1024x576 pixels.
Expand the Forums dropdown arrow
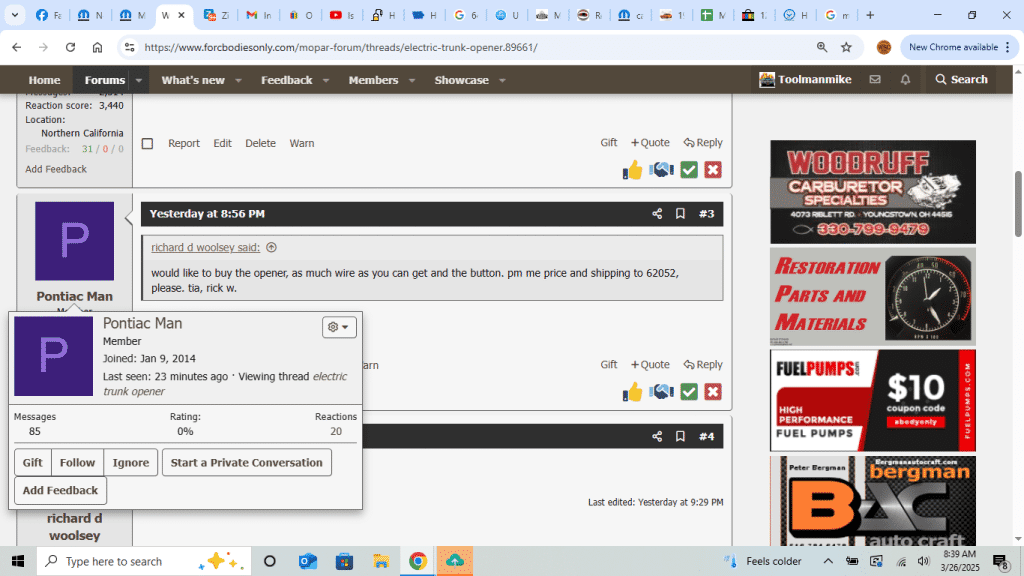point(139,80)
